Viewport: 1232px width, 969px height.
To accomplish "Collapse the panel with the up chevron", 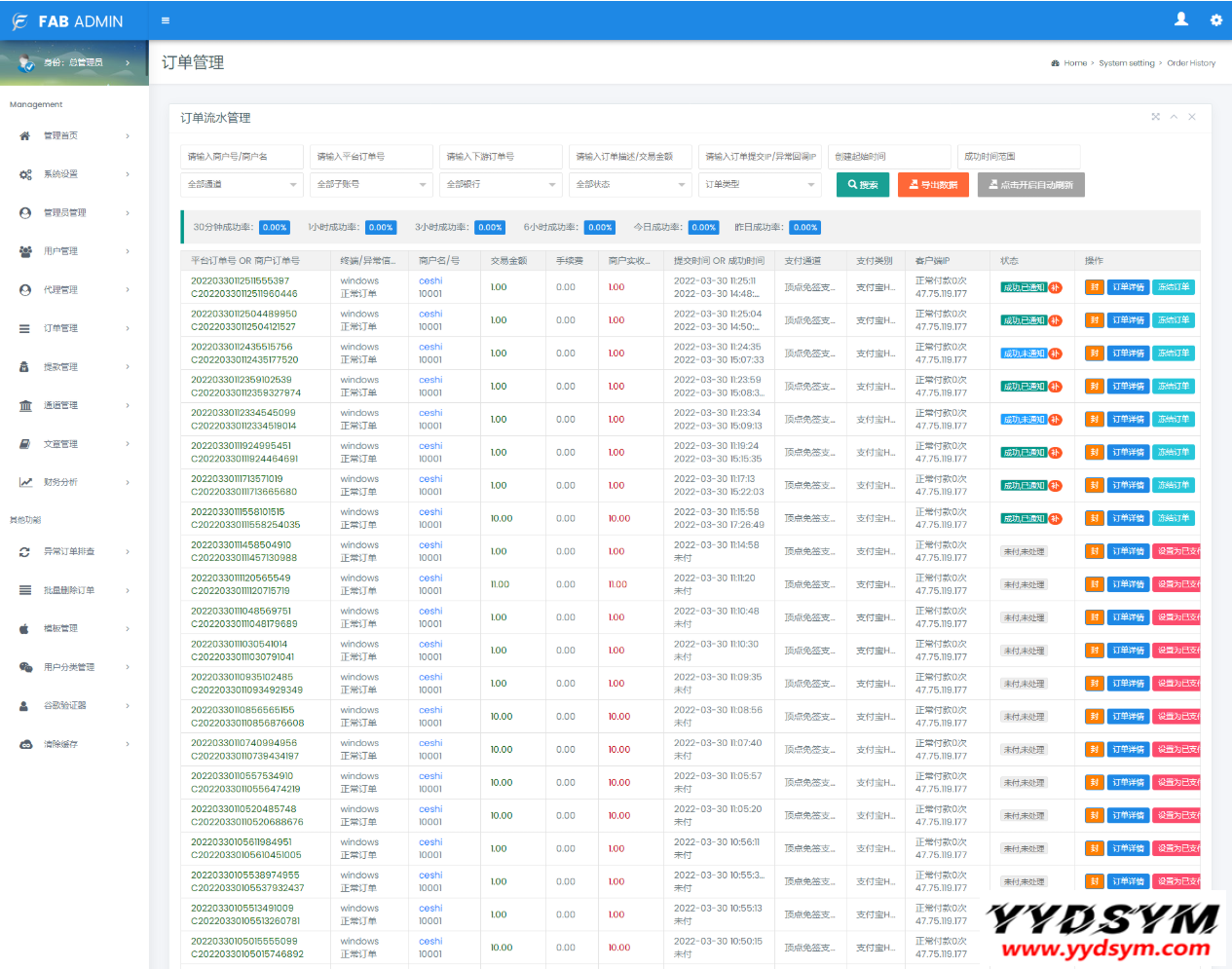I will (1174, 117).
